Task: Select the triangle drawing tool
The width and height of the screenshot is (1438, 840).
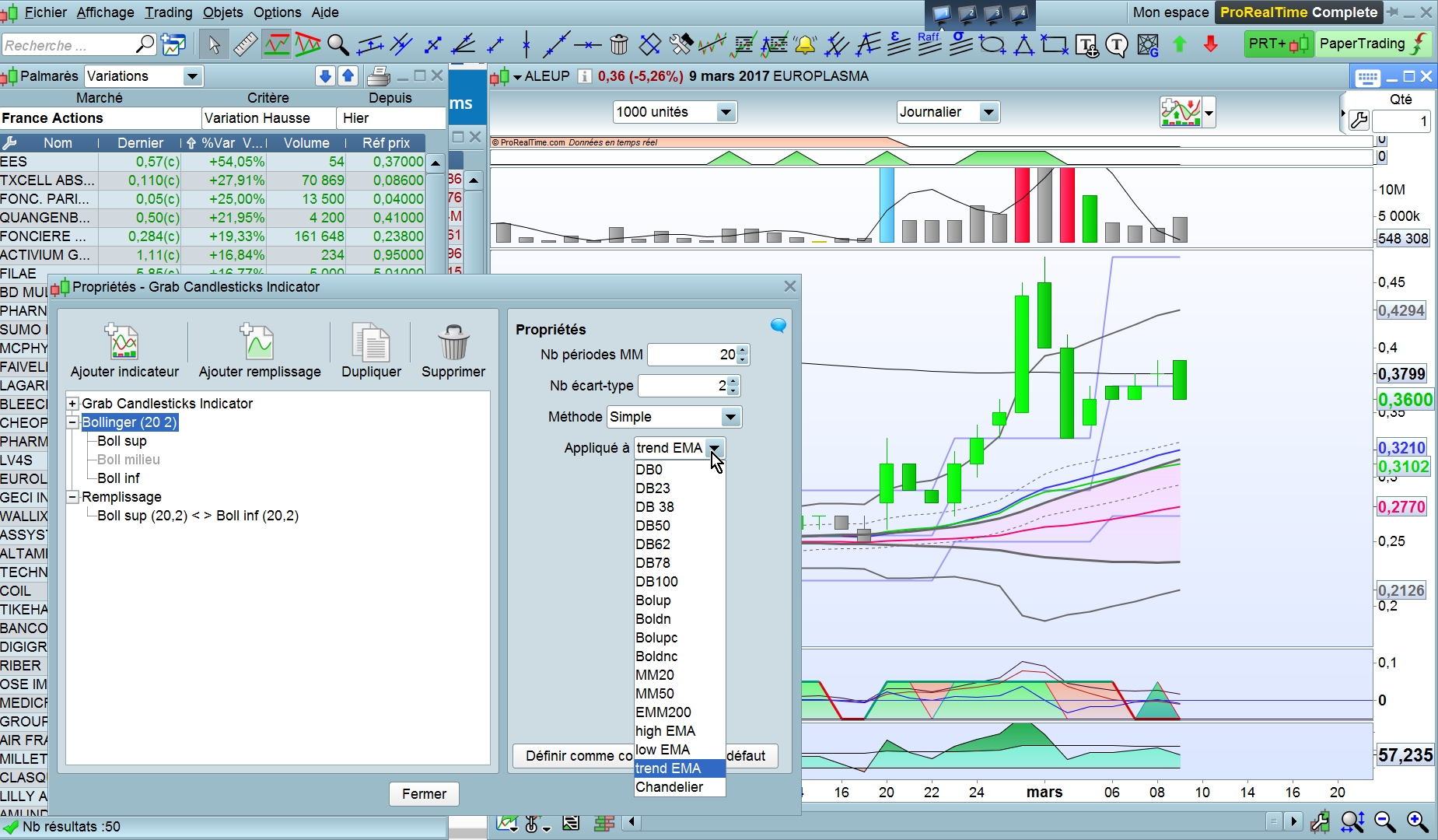Action: coord(1023,44)
